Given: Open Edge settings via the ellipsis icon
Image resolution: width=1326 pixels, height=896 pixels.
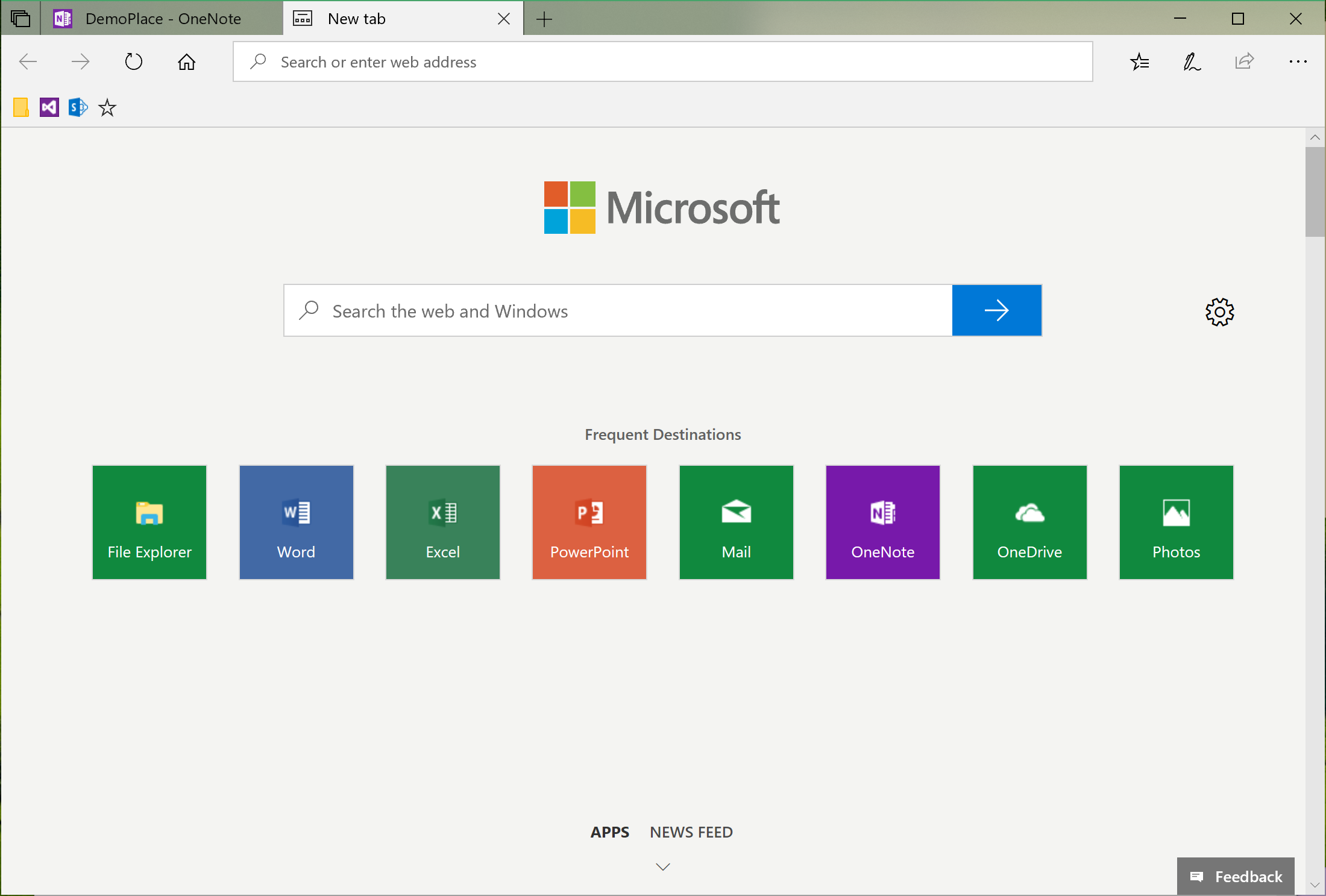Looking at the screenshot, I should (1297, 61).
